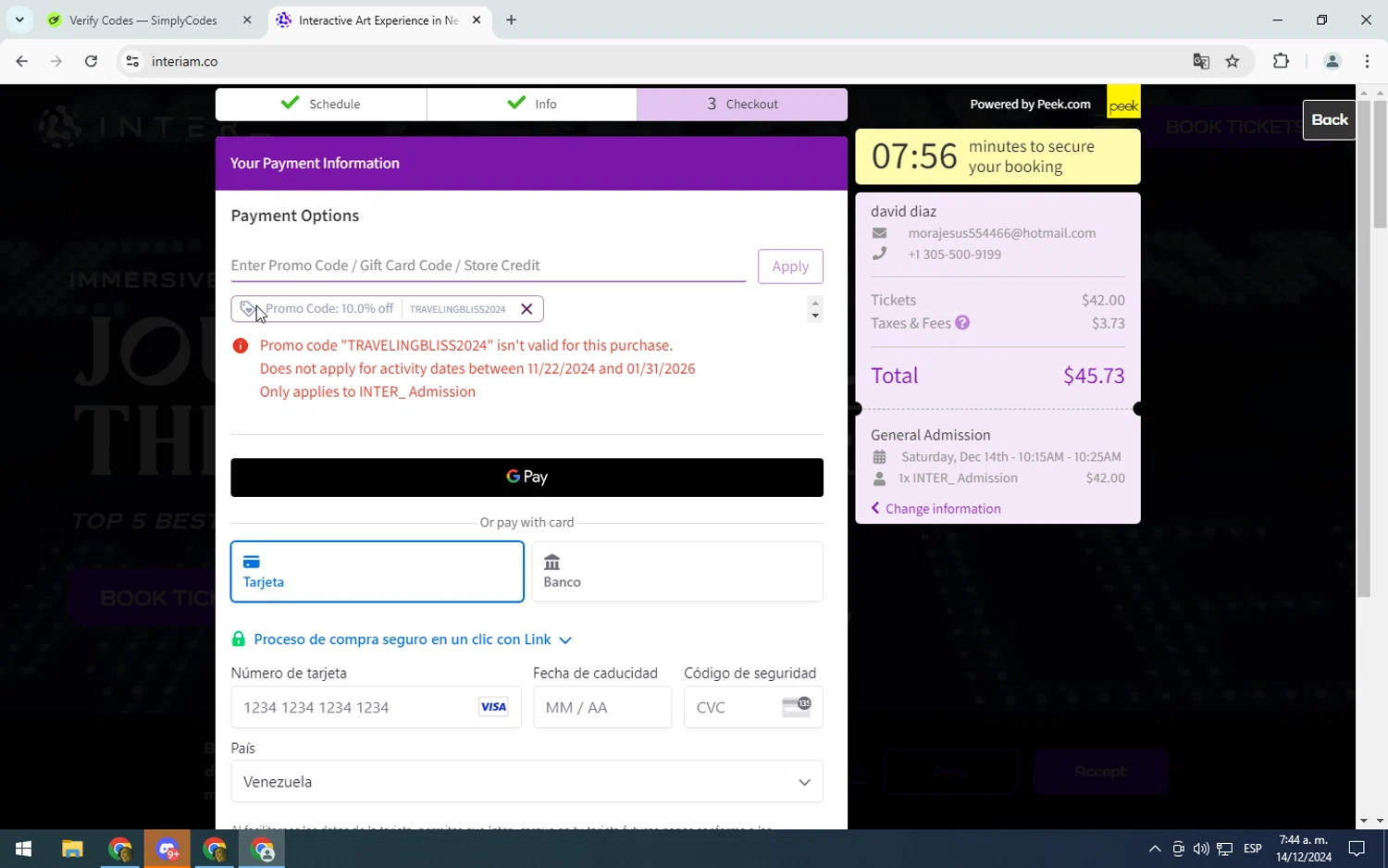The image size is (1388, 868).
Task: Select Tarjeta payment method
Action: coord(378,572)
